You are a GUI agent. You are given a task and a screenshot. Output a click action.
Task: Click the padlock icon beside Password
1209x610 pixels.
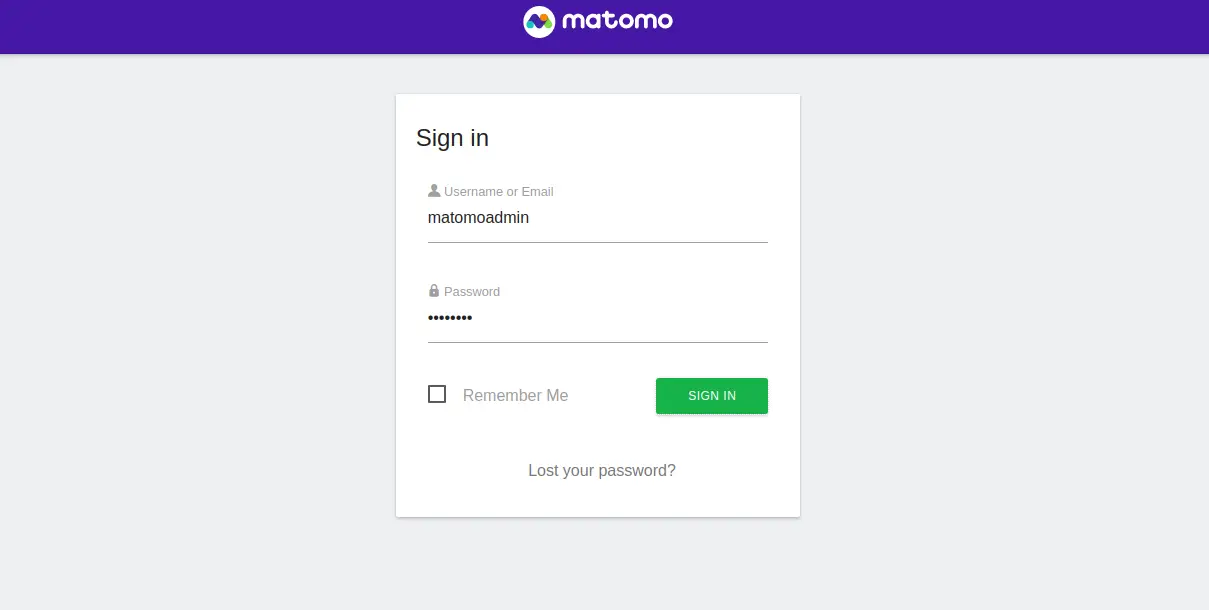(434, 291)
